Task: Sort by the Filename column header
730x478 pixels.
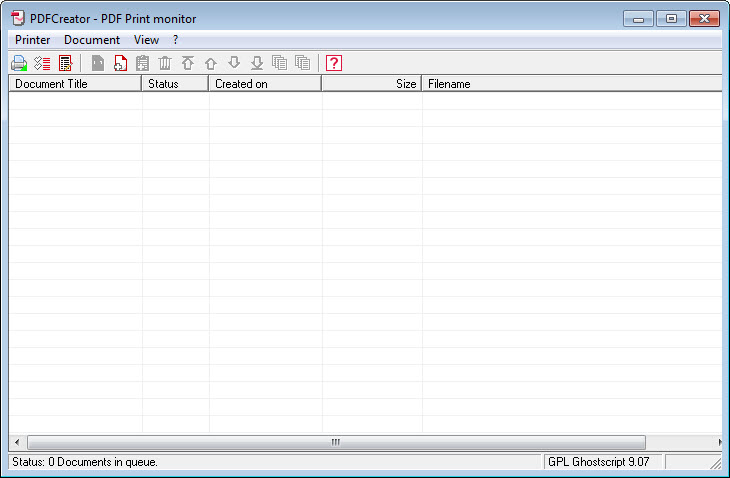Action: 572,84
